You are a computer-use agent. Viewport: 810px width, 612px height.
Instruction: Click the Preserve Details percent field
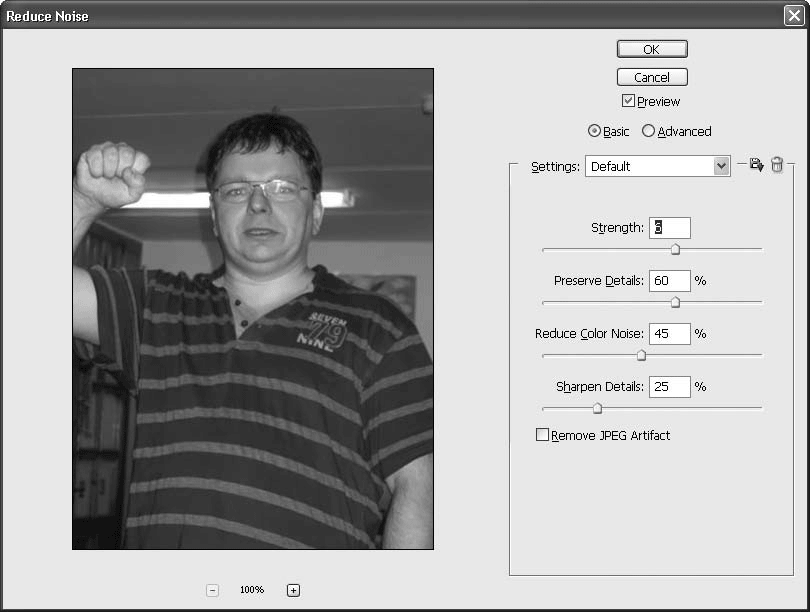[x=669, y=281]
